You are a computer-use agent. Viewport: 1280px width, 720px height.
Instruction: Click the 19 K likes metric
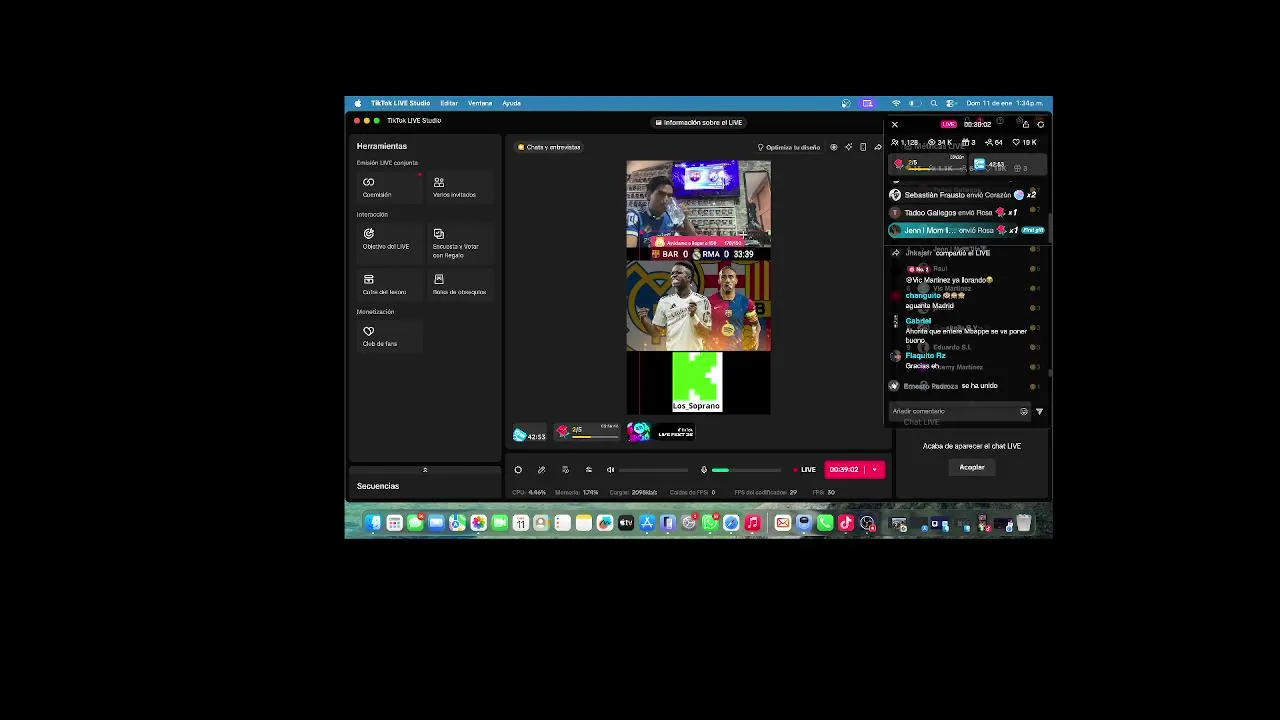1026,142
